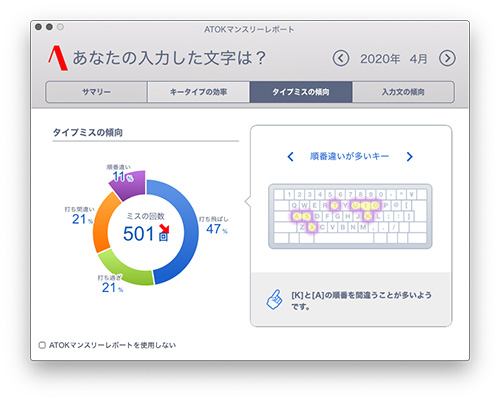This screenshot has height=401, width=500.
Task: Go to next month with right circle arrow
Action: (447, 58)
